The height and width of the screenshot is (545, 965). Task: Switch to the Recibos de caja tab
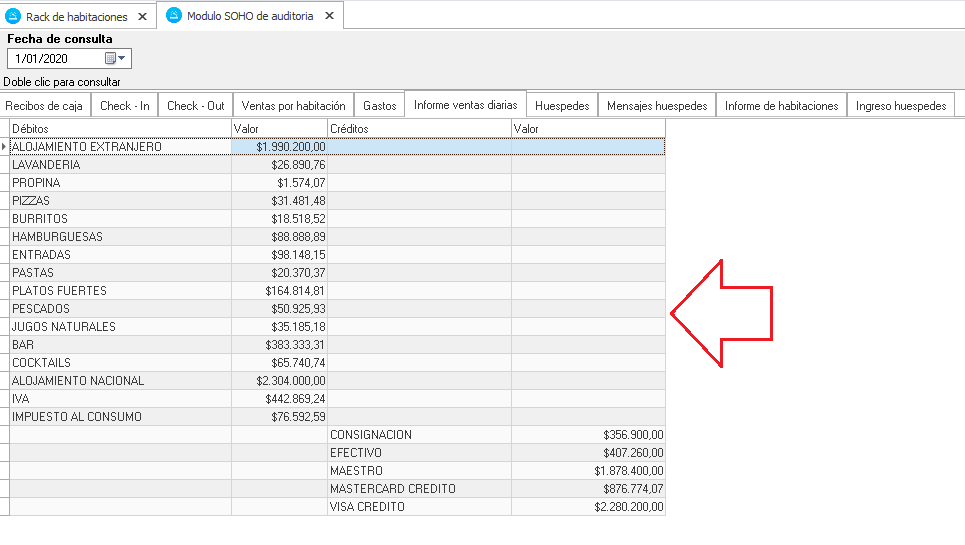coord(45,105)
